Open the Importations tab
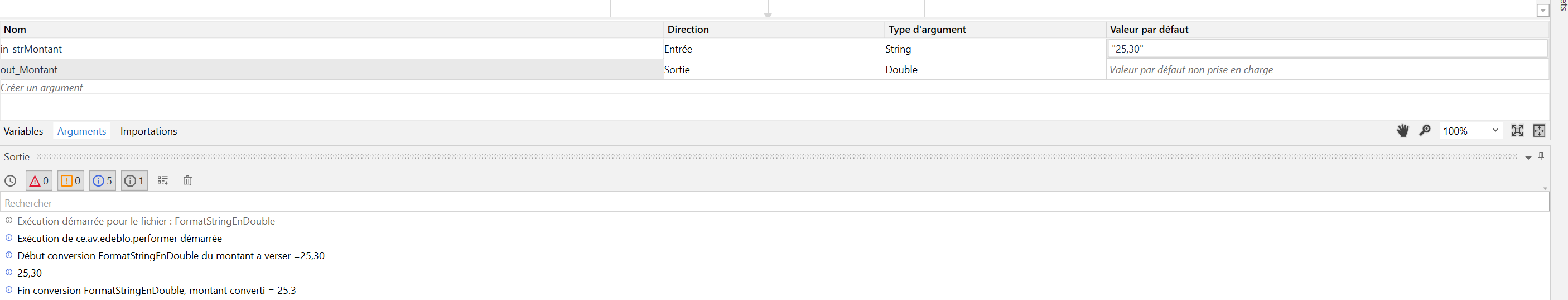The width and height of the screenshot is (1568, 300). coord(148,131)
